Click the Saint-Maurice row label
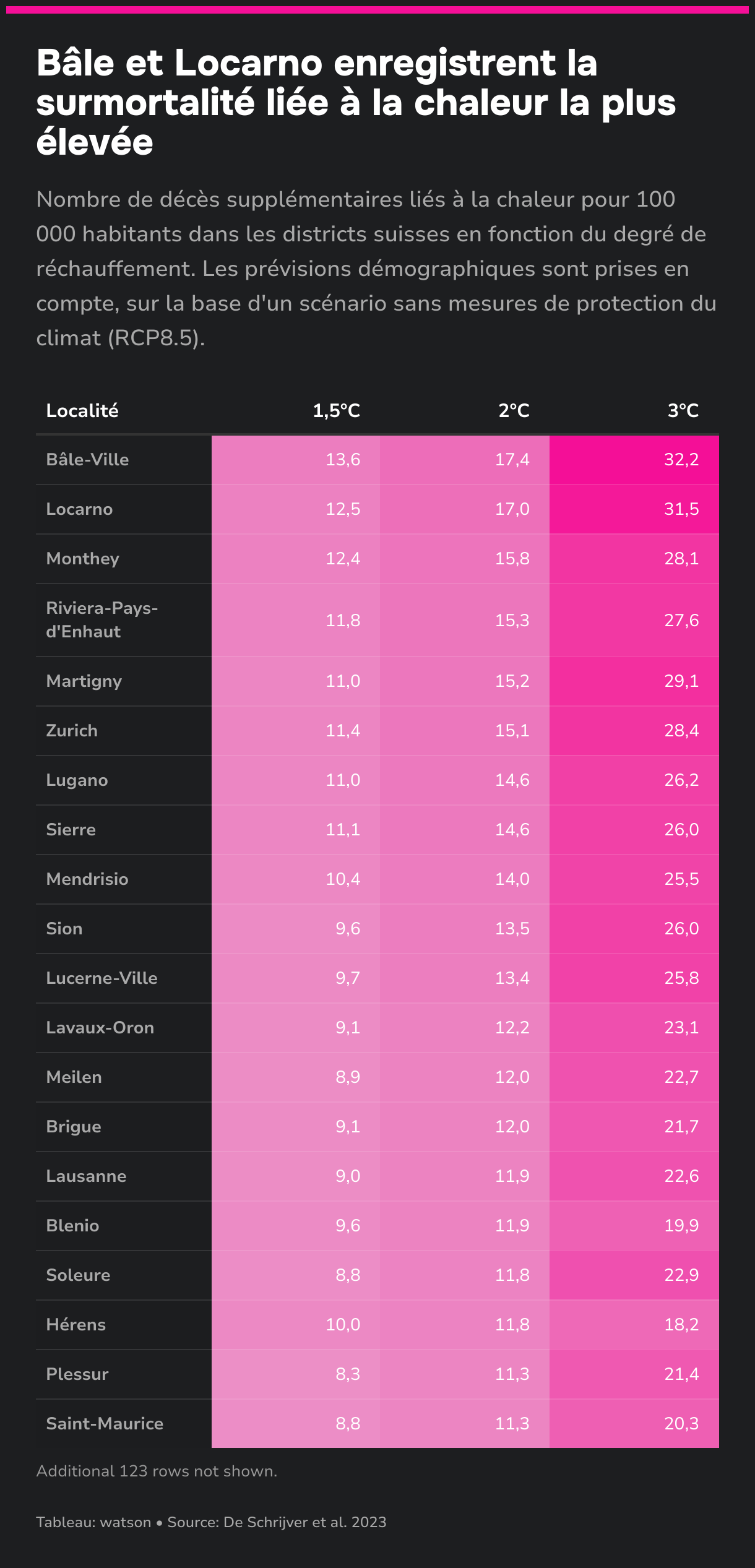The height and width of the screenshot is (1568, 755). (105, 1424)
